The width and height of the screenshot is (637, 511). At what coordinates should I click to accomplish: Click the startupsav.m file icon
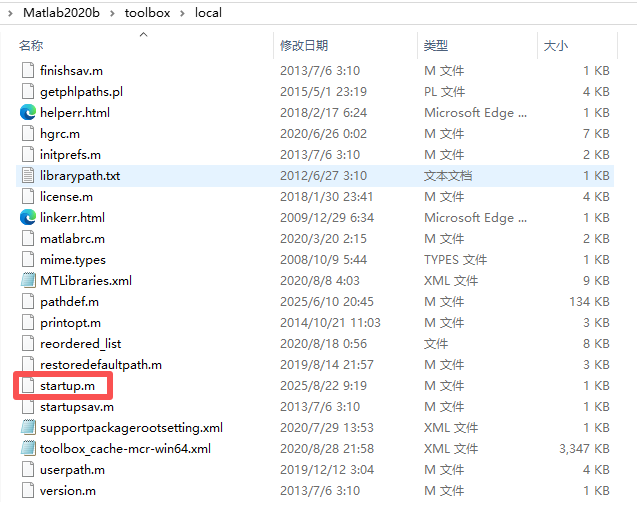click(28, 407)
